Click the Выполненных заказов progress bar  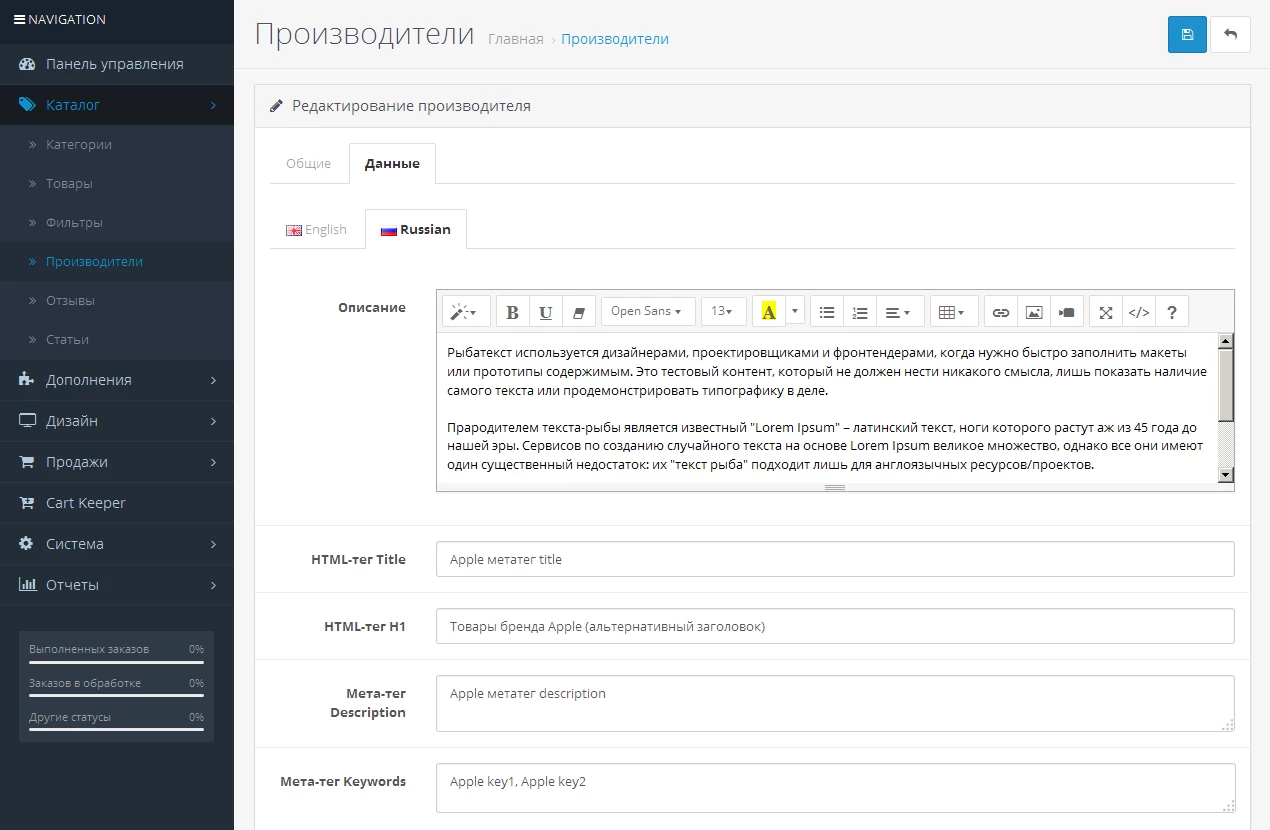click(116, 662)
